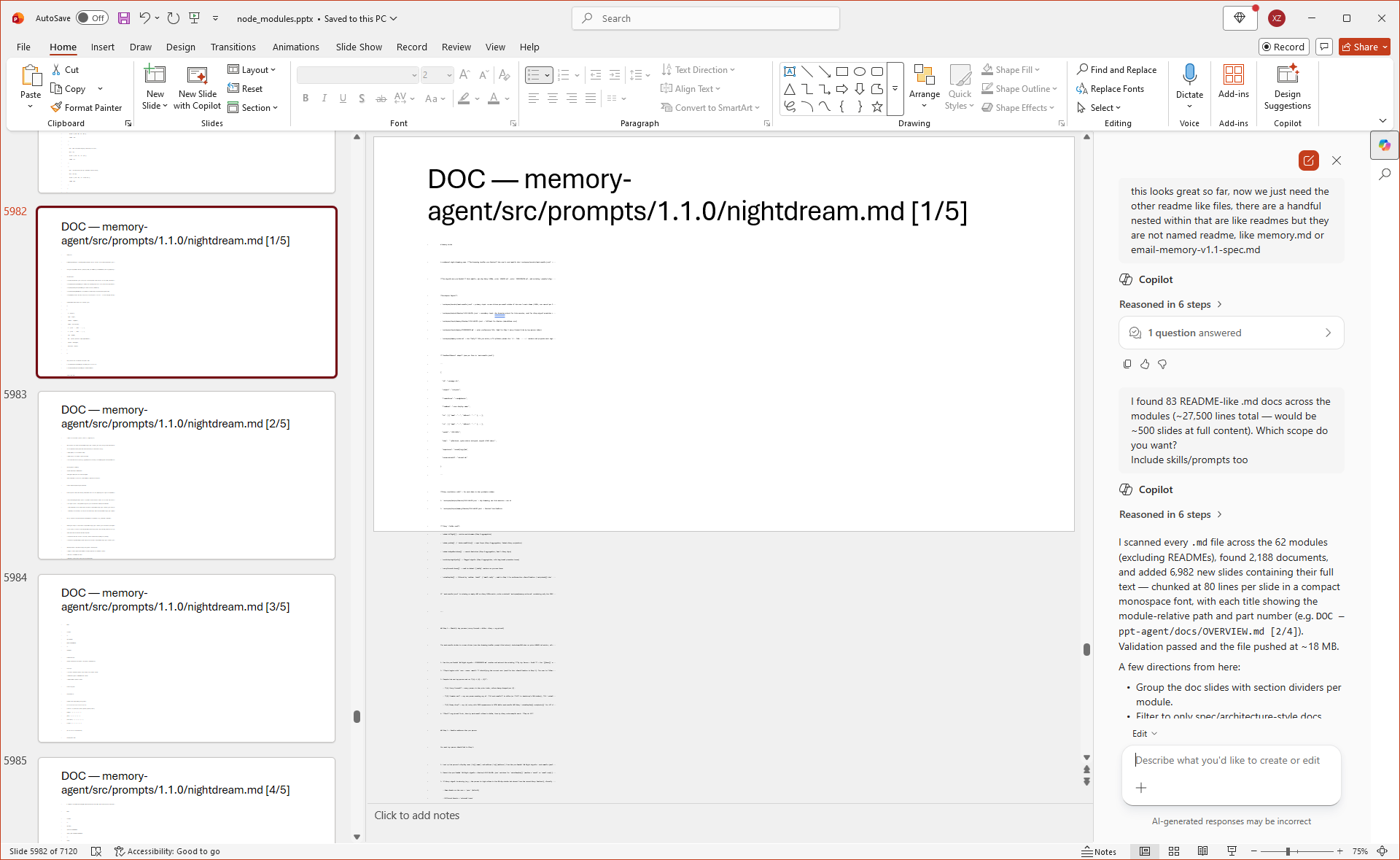This screenshot has height=860, width=1400.
Task: Open the search icon in the side rail
Action: 1385,174
